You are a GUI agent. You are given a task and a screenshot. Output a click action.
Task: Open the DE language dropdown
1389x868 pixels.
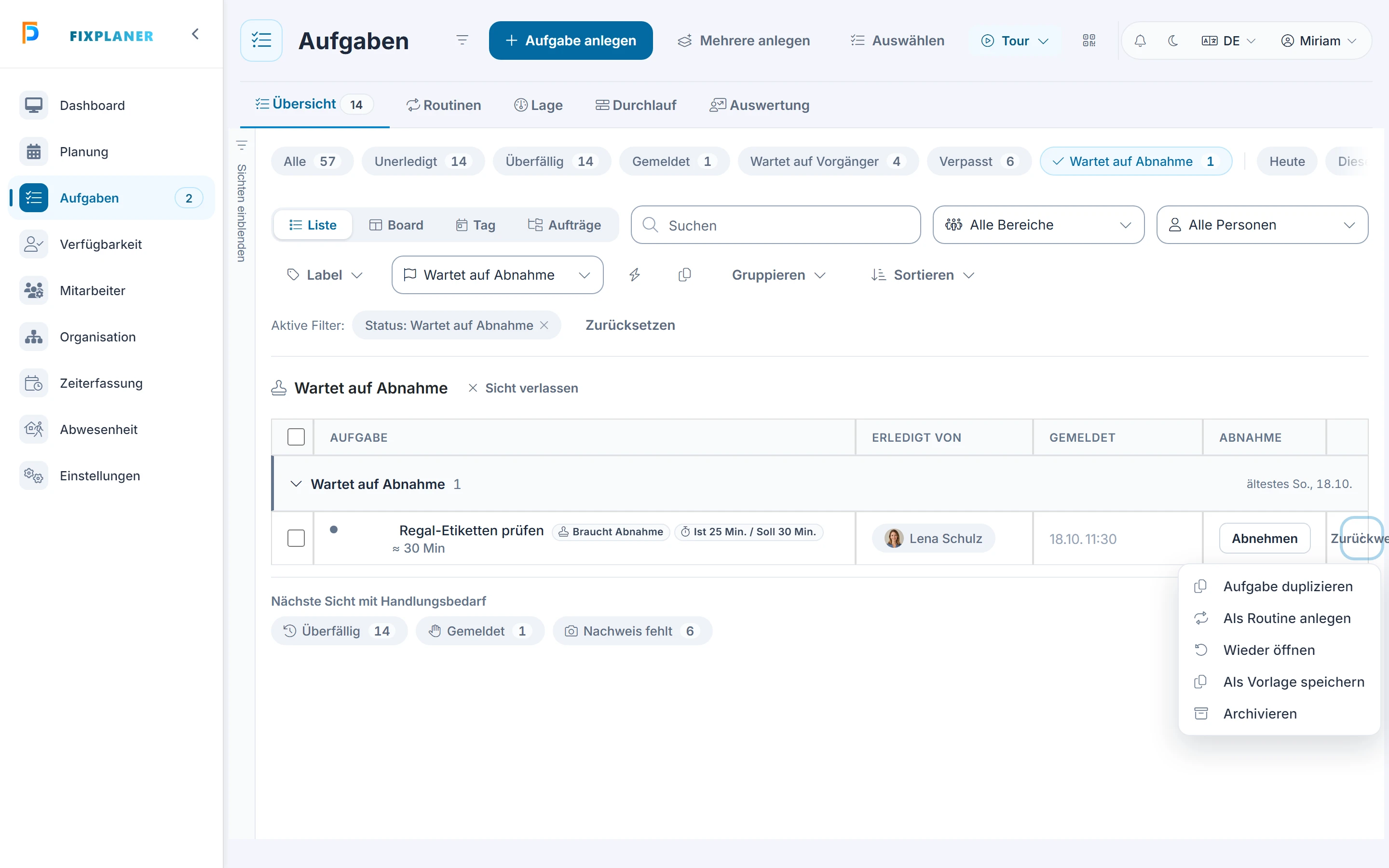tap(1228, 41)
